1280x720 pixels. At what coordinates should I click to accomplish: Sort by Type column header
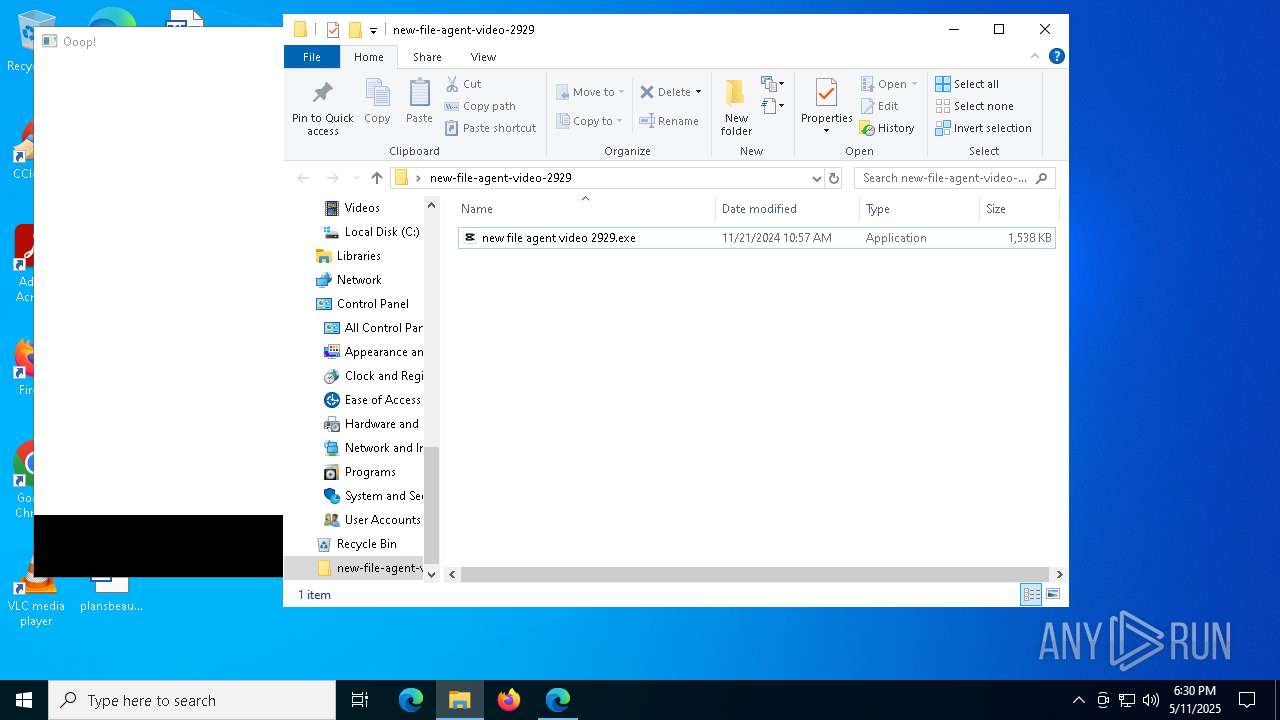pos(919,209)
